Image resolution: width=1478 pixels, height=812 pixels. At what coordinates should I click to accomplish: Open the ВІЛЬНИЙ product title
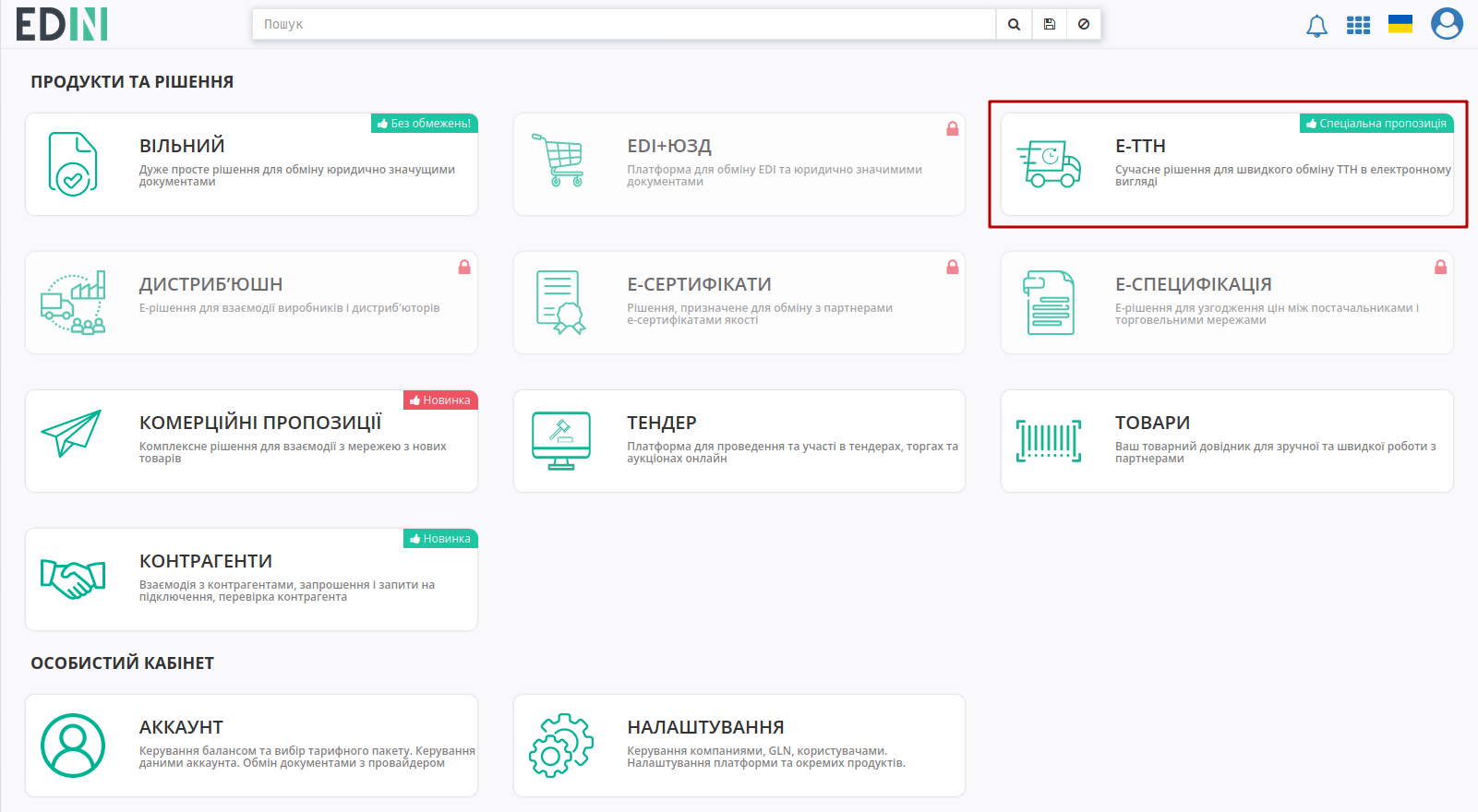[182, 146]
